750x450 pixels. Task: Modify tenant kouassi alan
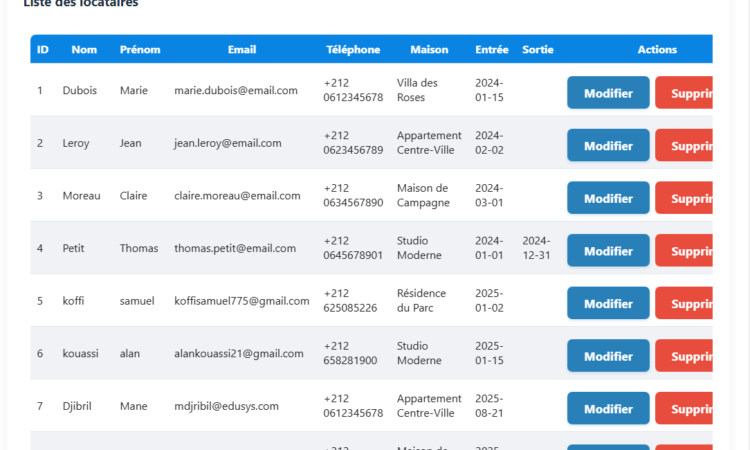click(x=608, y=356)
